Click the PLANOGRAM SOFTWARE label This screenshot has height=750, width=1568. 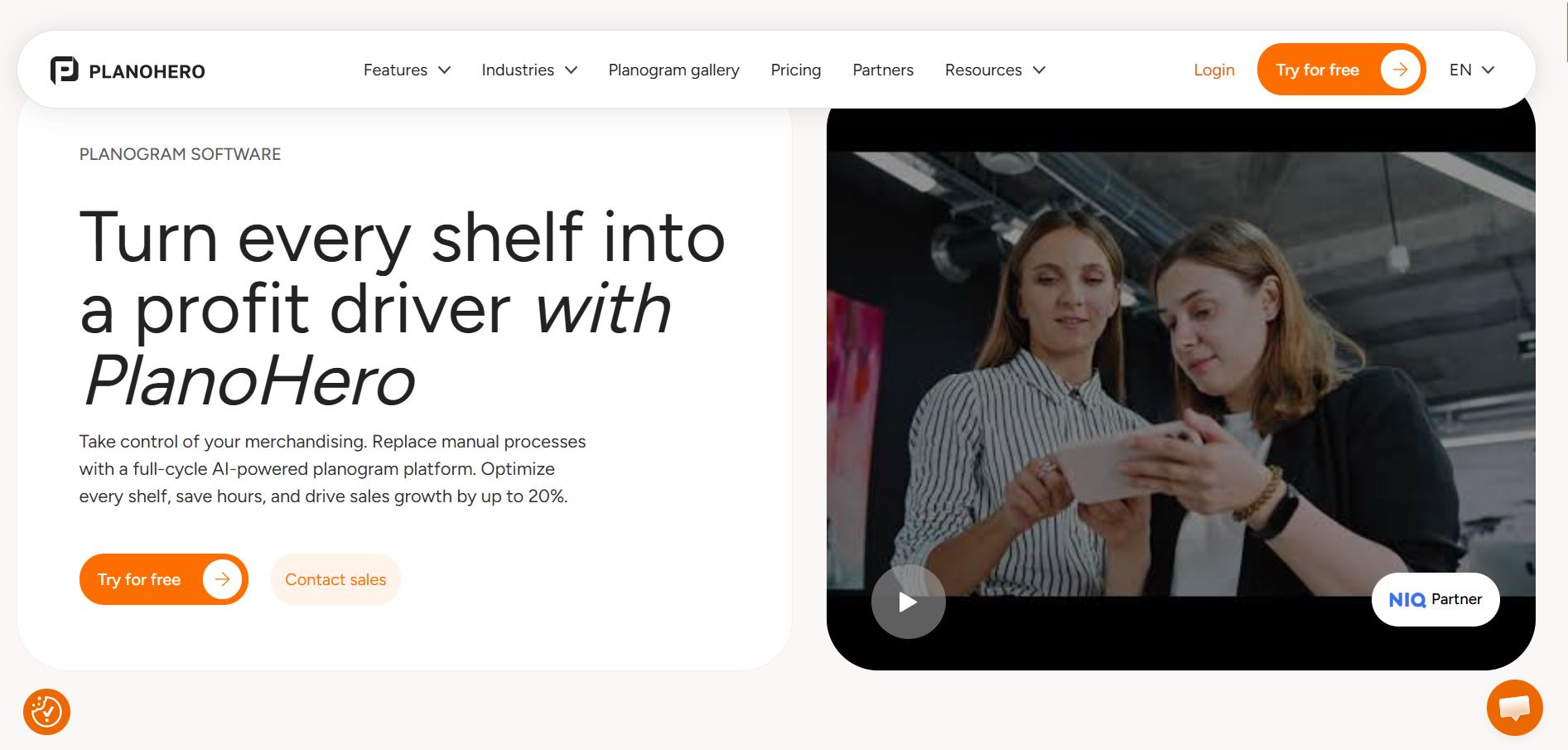pos(180,154)
